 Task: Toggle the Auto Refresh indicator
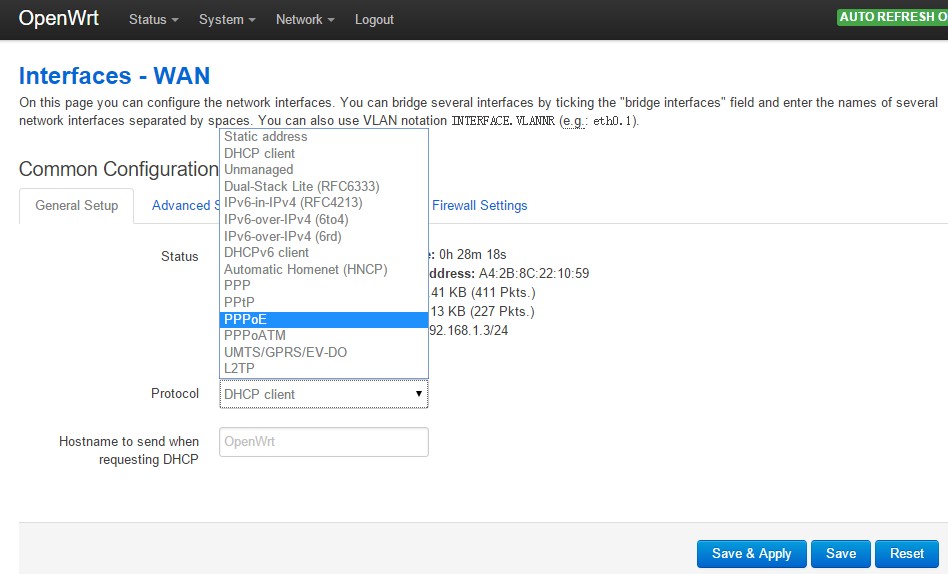[890, 17]
